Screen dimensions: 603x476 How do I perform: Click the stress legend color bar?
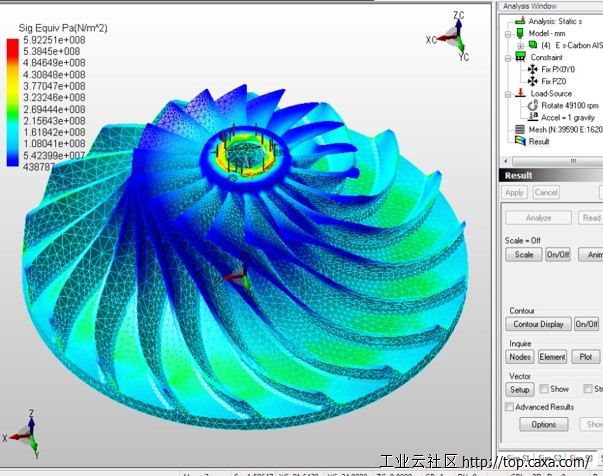[x=12, y=102]
